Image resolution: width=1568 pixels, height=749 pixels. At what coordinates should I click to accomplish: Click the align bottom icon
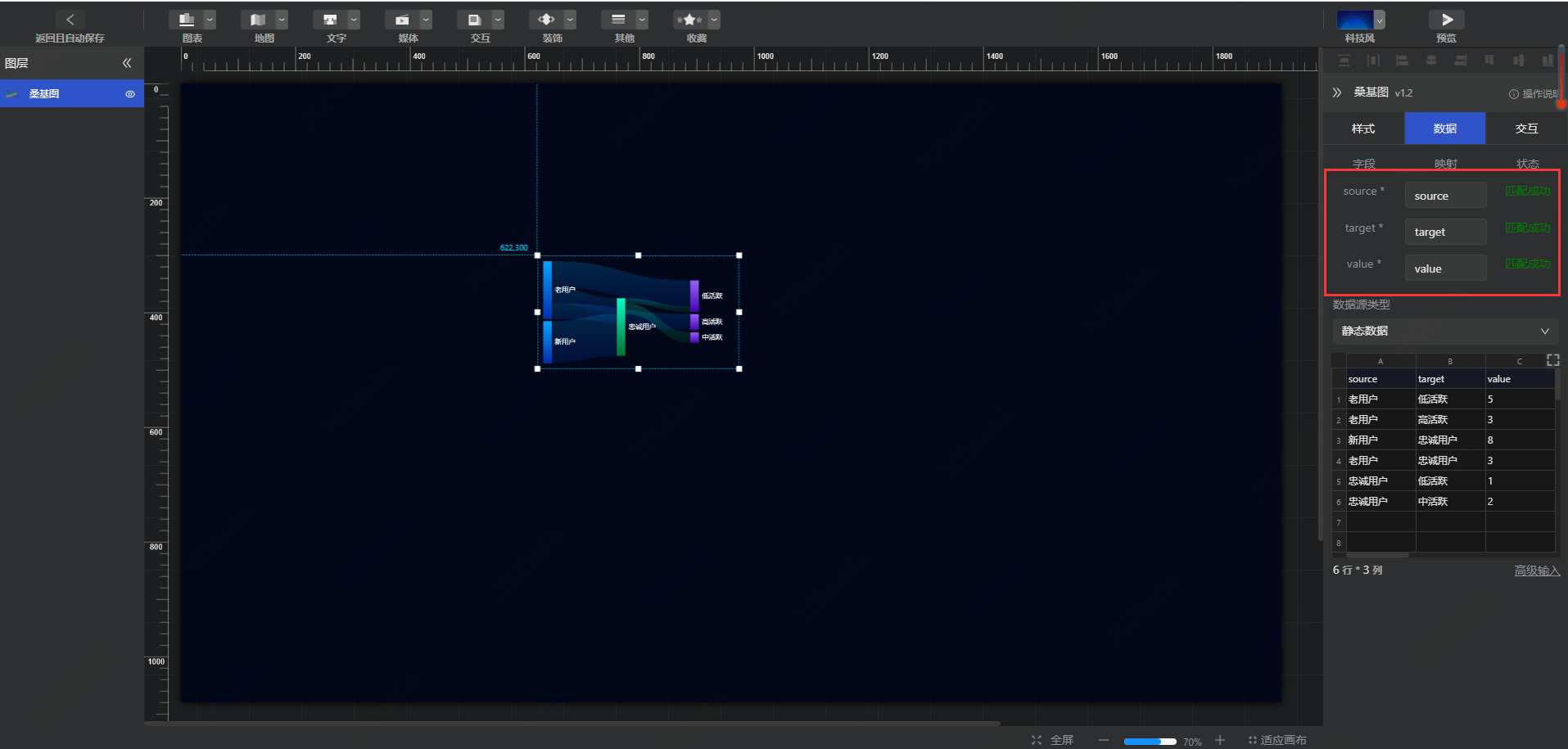click(x=1547, y=61)
